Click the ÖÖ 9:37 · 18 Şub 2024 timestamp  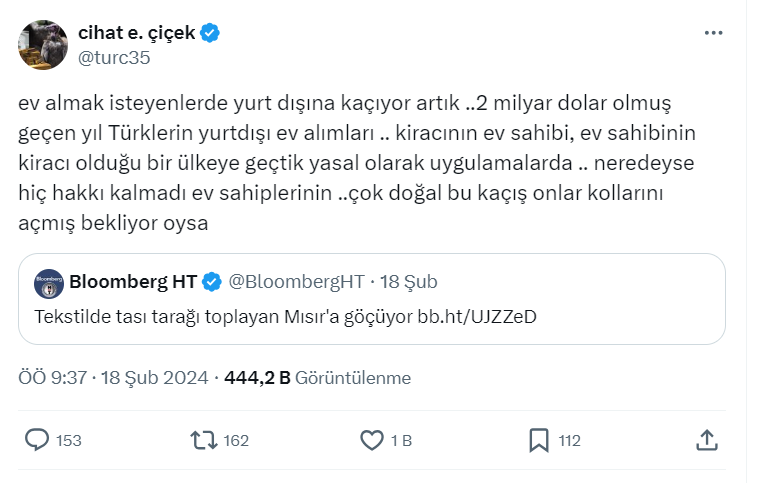[x=114, y=378]
